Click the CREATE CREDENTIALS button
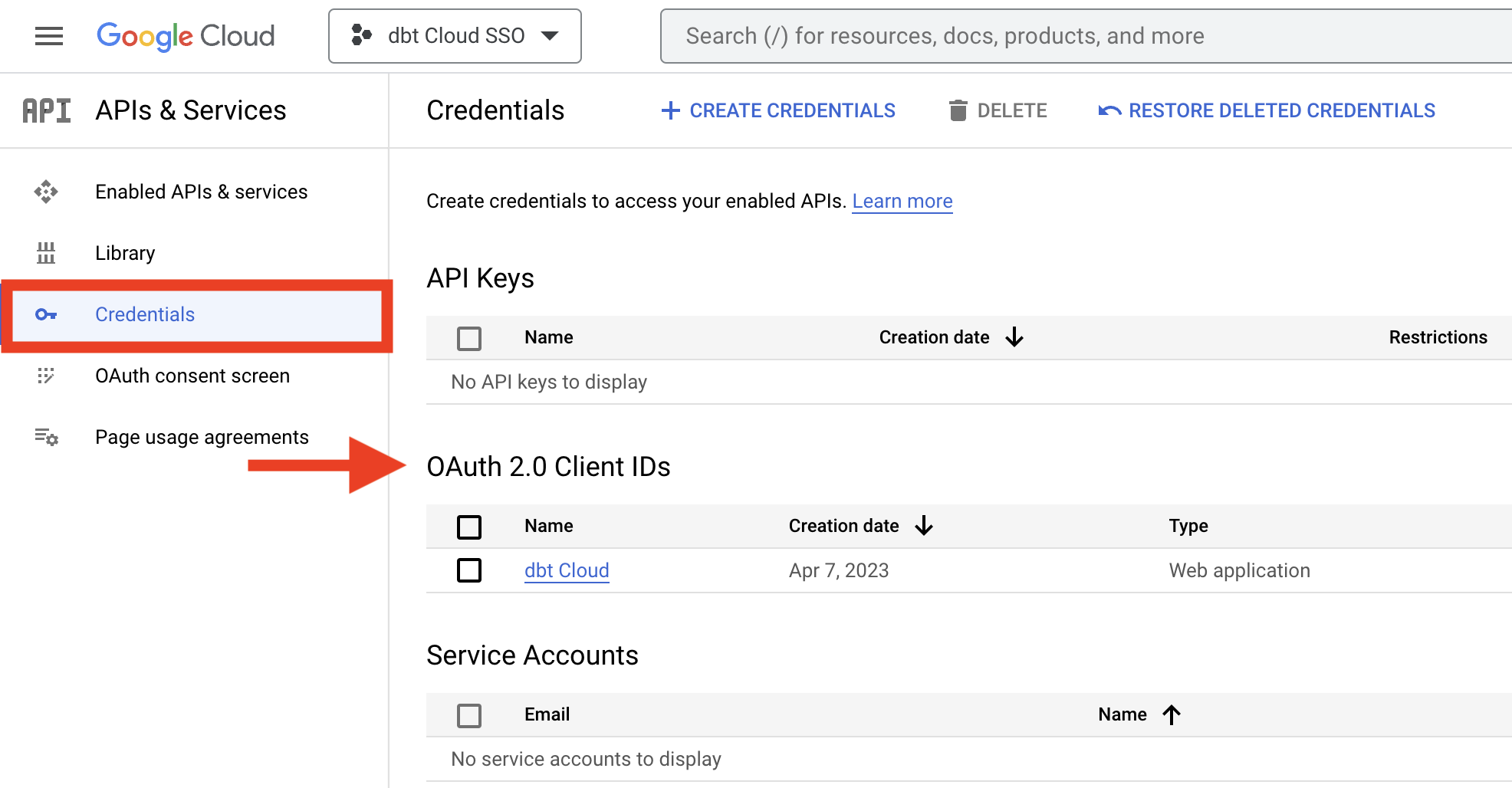This screenshot has width=1512, height=788. tap(777, 110)
